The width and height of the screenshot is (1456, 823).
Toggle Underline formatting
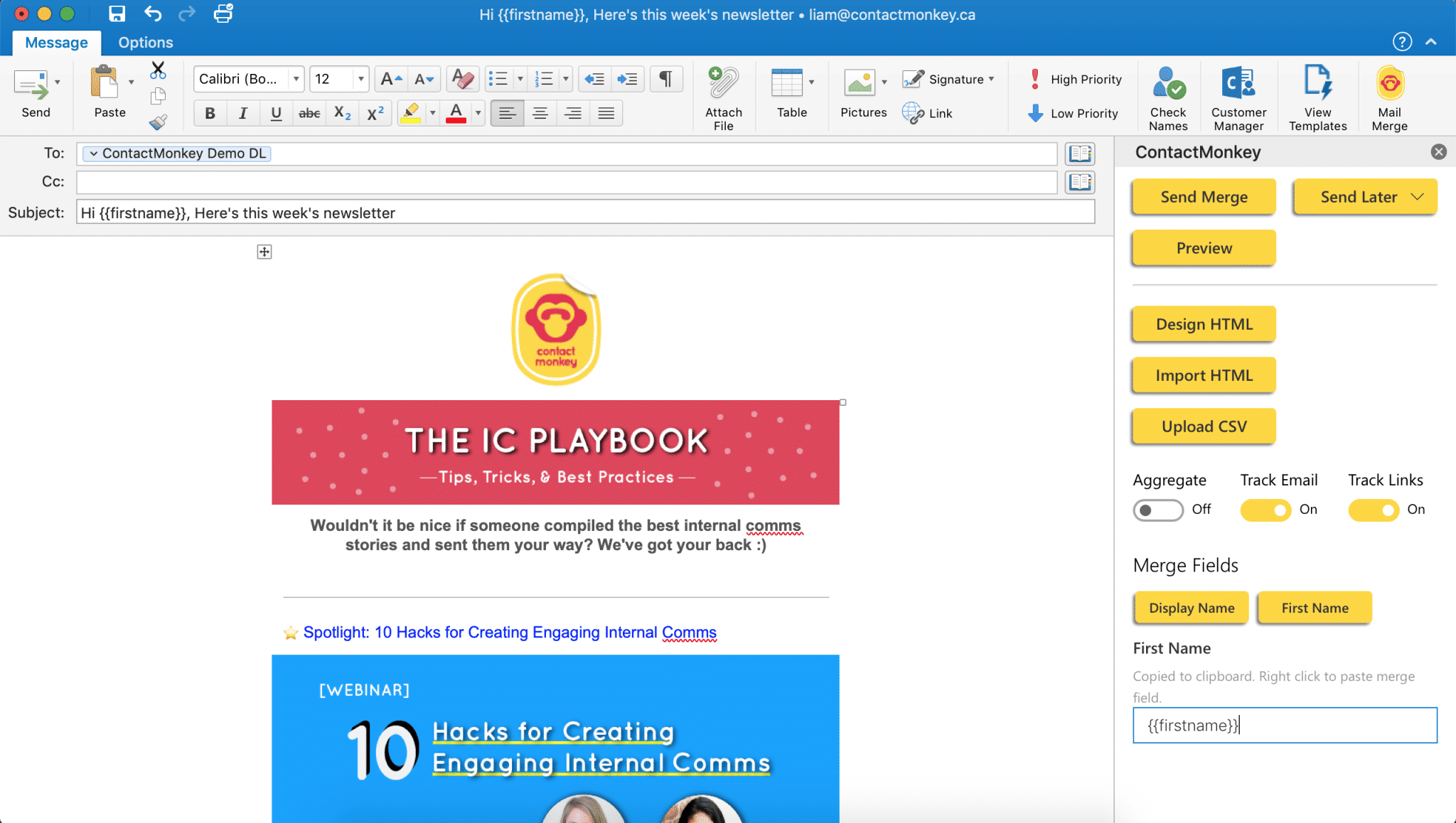(276, 113)
